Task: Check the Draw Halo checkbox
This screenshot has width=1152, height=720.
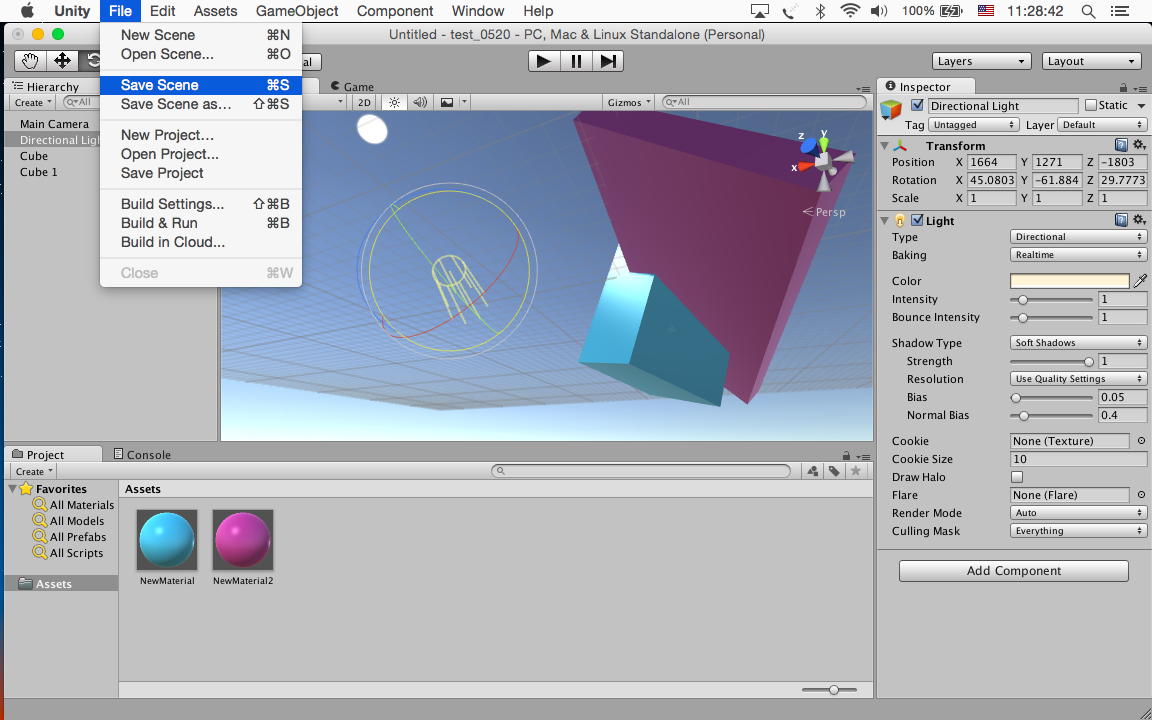Action: [x=1017, y=477]
